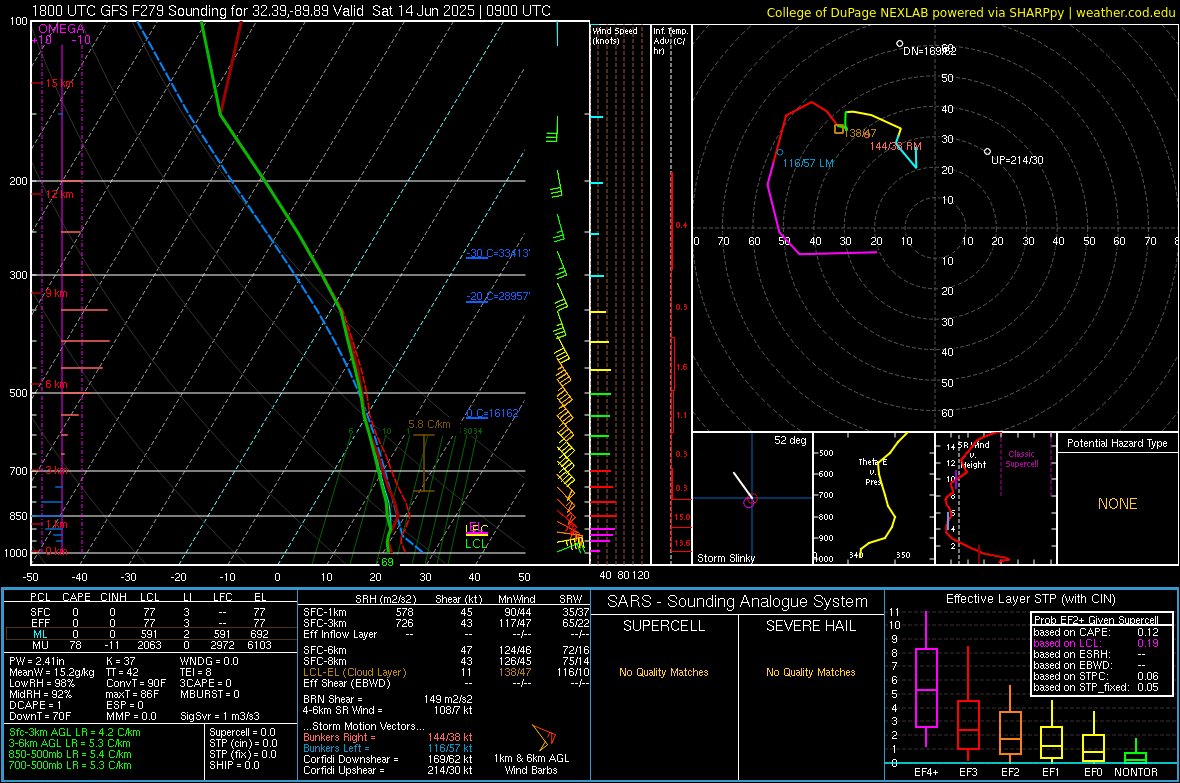Click the Corfidi Upshear = 214/30 kt line
1180x783 pixels.
pos(388,770)
